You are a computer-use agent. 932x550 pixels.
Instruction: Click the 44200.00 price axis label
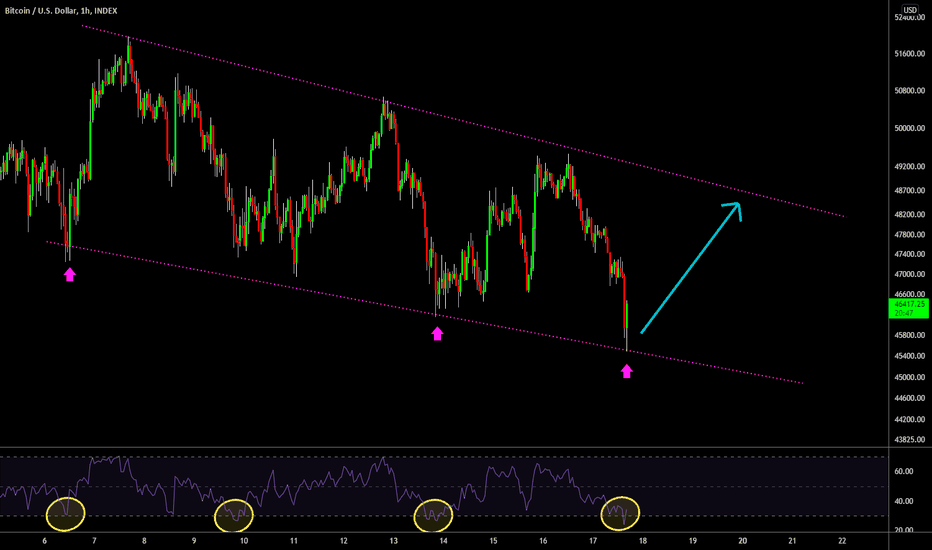coord(909,419)
